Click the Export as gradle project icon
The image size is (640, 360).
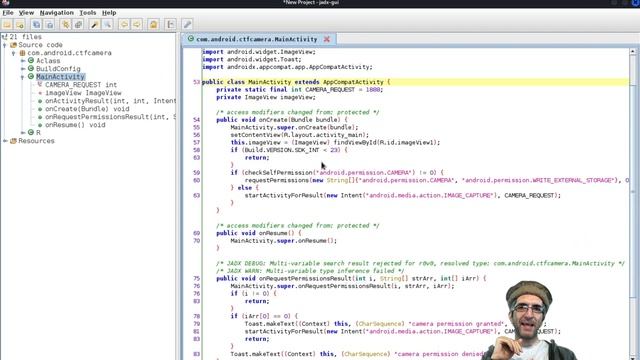coord(49,24)
